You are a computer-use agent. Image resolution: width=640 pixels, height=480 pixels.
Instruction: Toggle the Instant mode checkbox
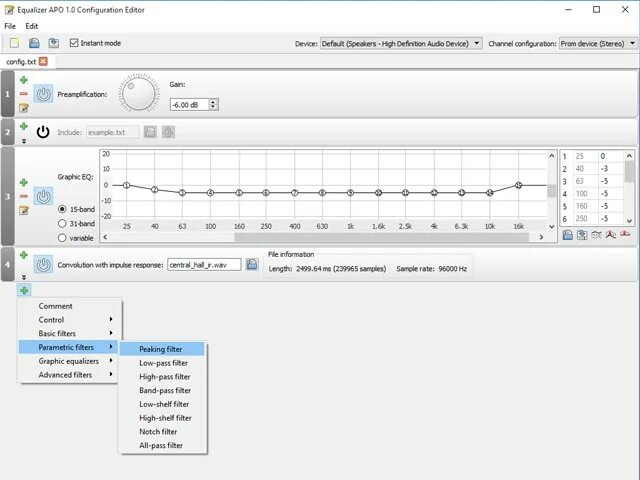click(74, 43)
